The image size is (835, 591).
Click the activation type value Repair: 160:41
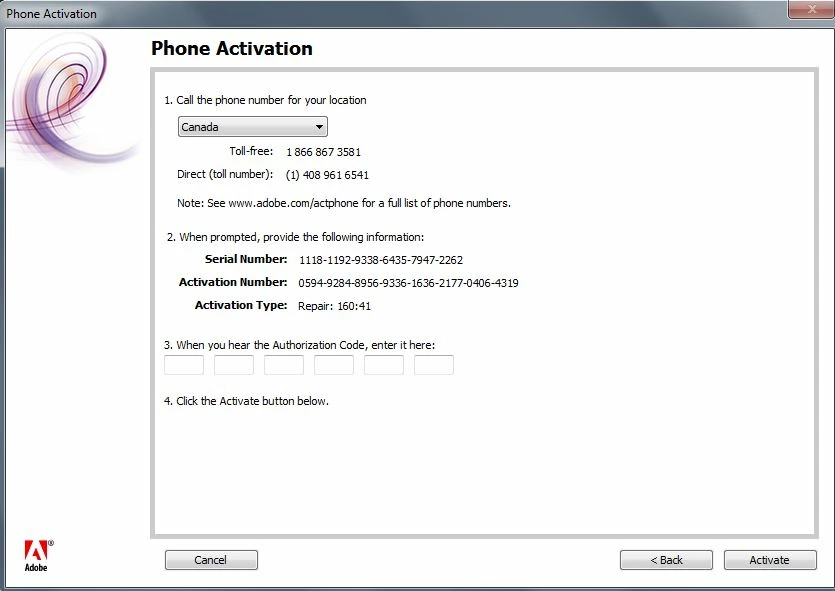[x=334, y=306]
